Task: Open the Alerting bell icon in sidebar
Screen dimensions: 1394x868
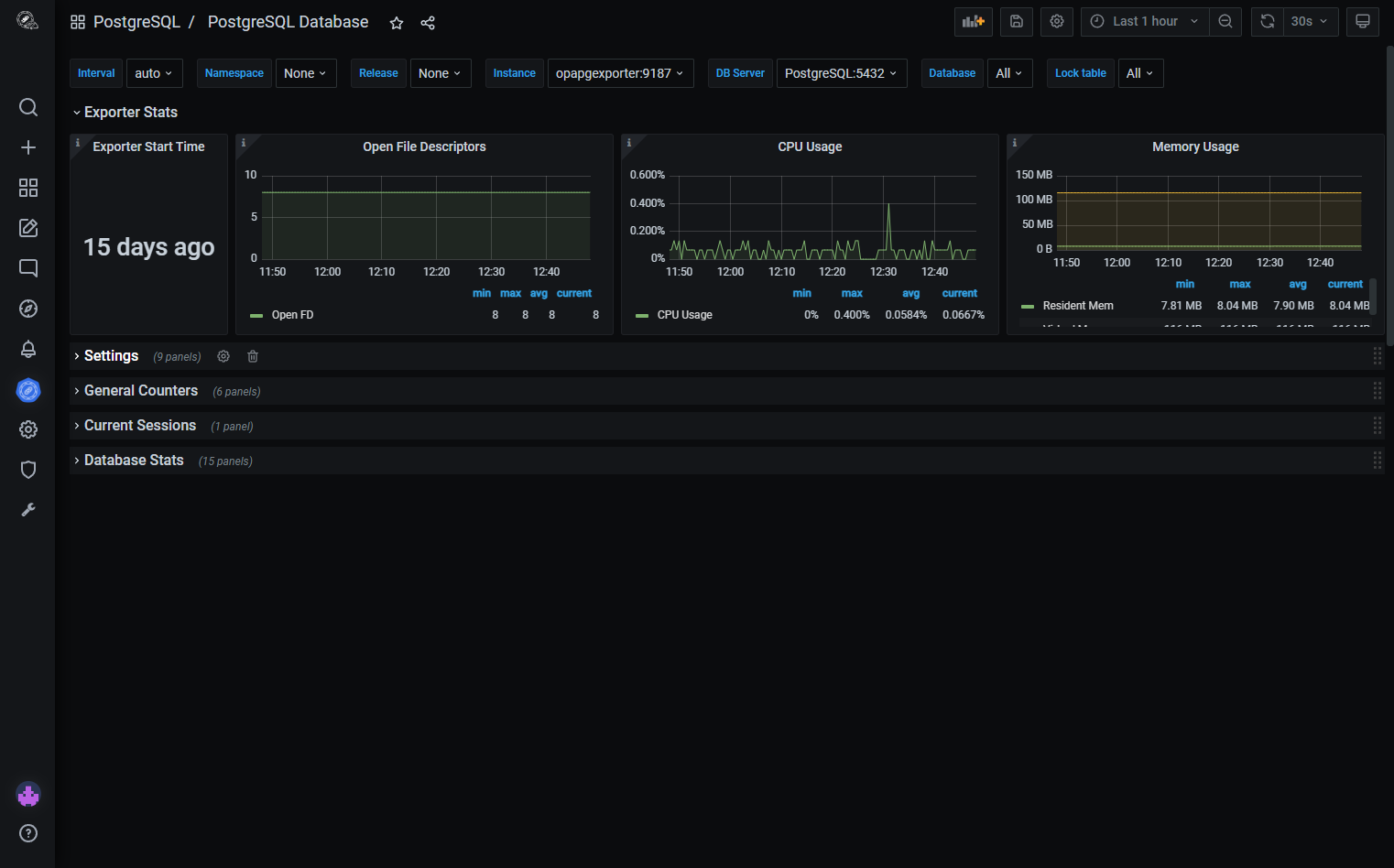Action: point(28,349)
